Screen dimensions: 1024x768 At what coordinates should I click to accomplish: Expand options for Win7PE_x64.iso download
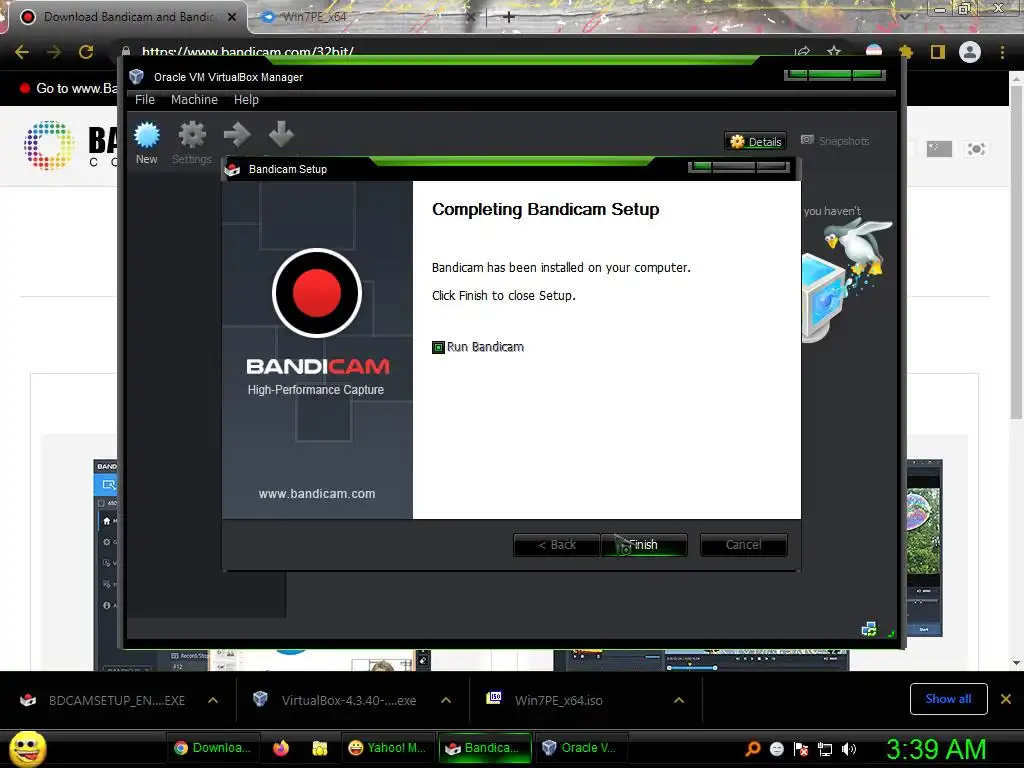pyautogui.click(x=679, y=700)
